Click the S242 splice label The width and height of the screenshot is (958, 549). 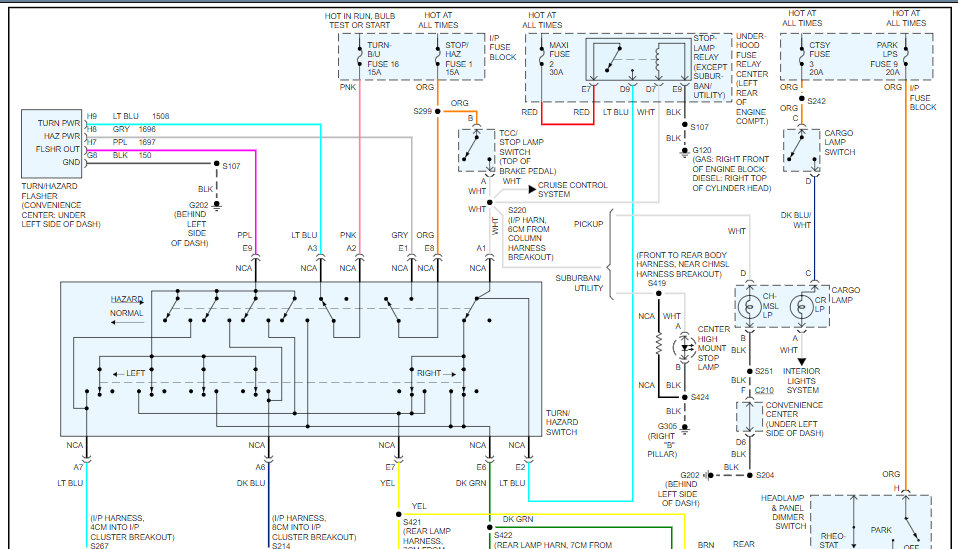point(816,101)
